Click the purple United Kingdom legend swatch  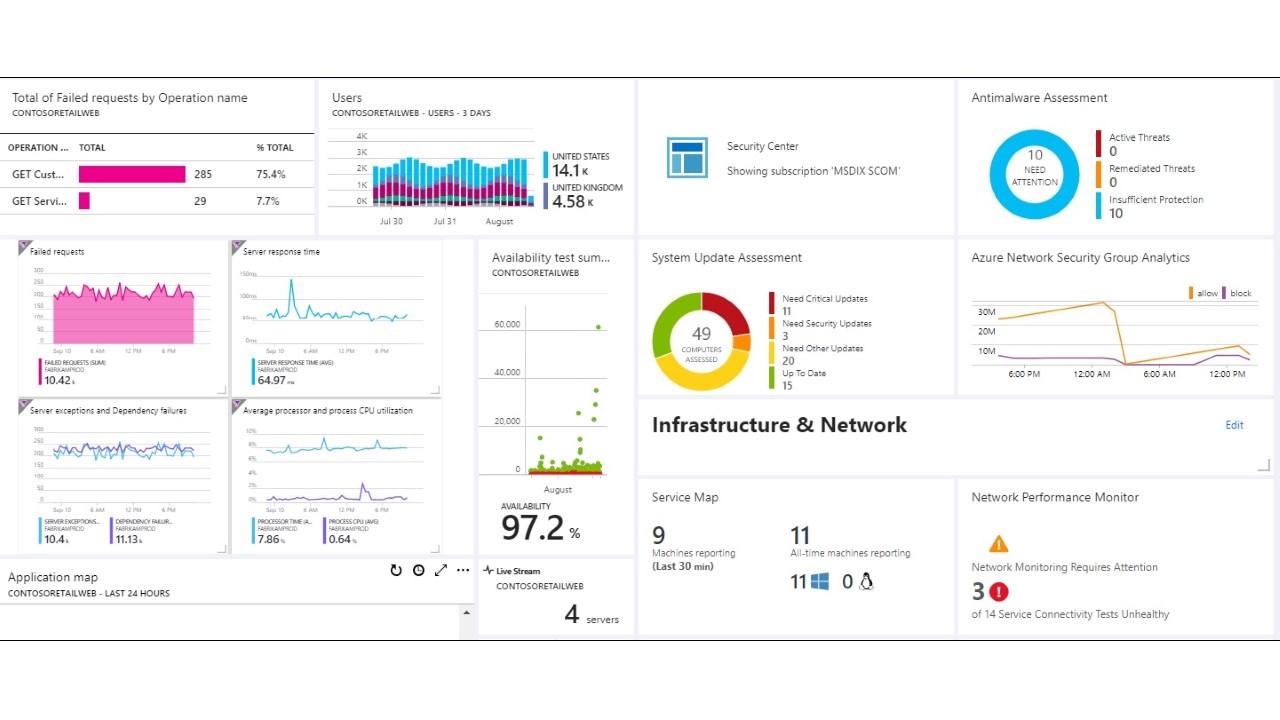546,196
